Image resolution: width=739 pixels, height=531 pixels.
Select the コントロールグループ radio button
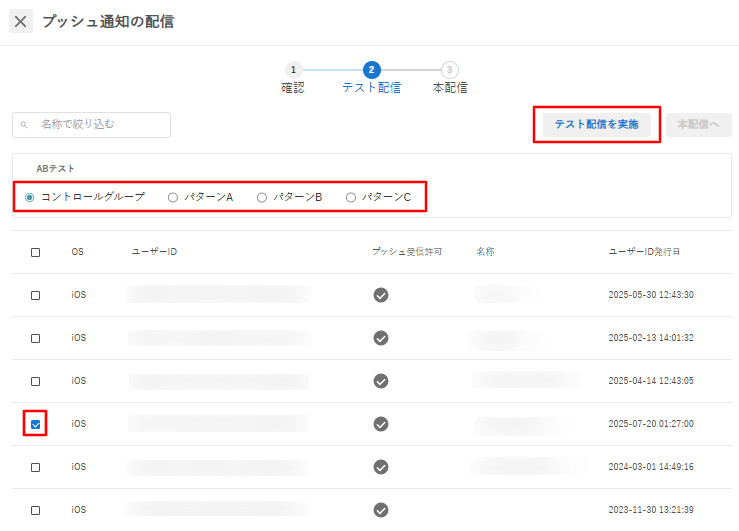click(30, 197)
